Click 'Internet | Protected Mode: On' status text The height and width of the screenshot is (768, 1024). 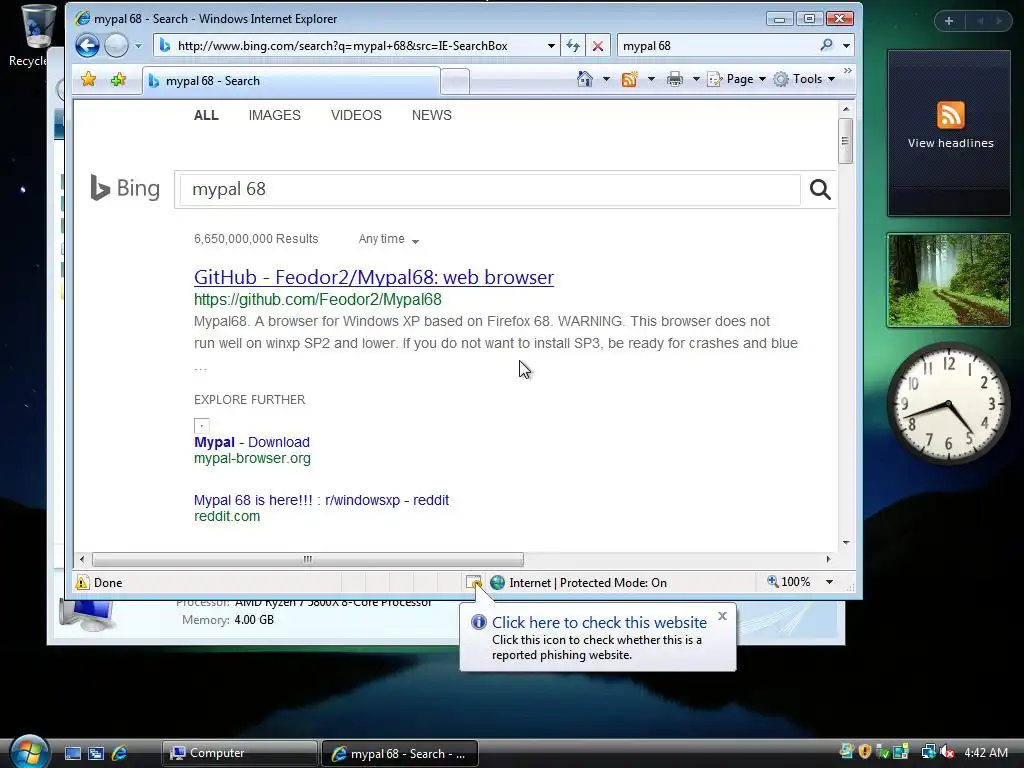588,583
